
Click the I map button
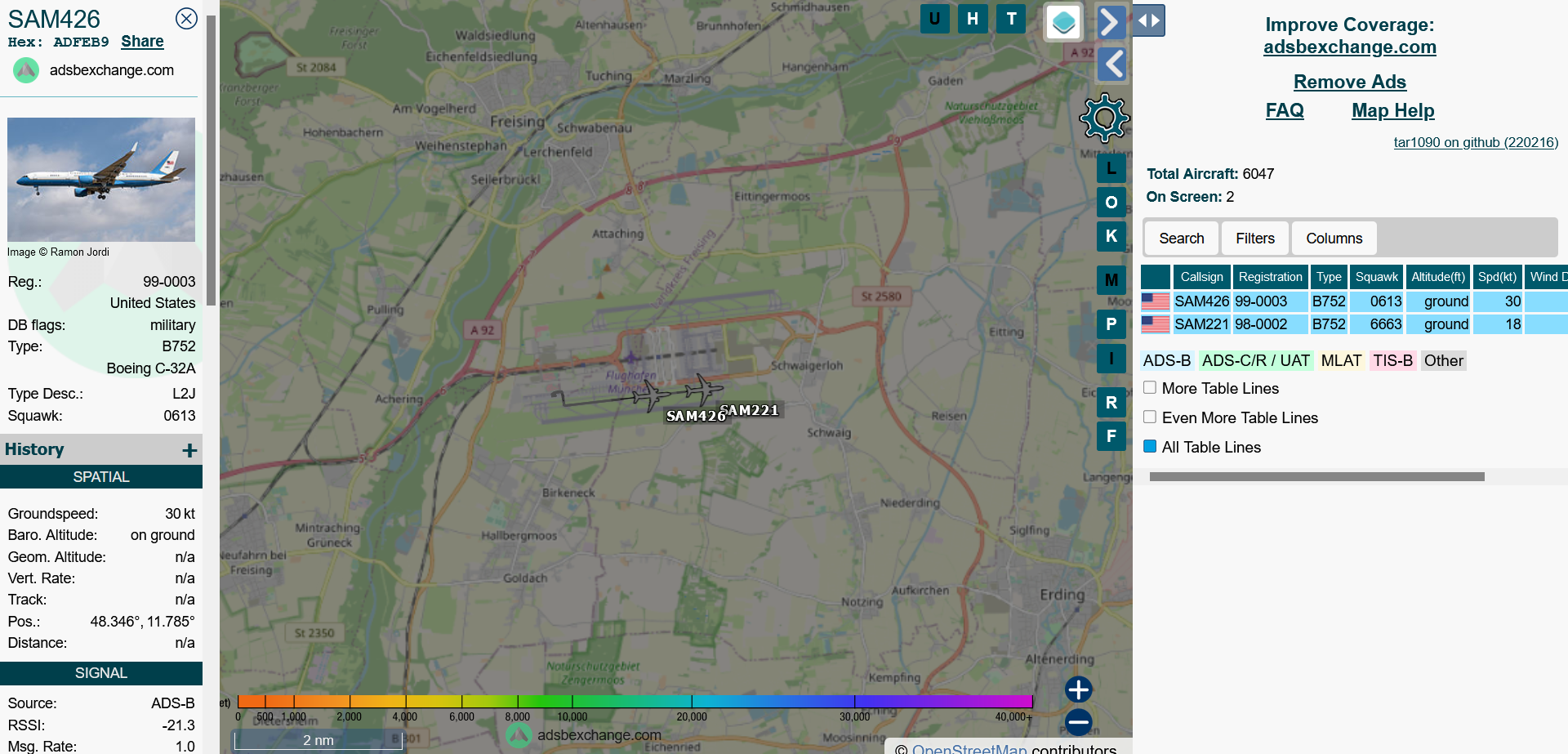coord(1111,358)
